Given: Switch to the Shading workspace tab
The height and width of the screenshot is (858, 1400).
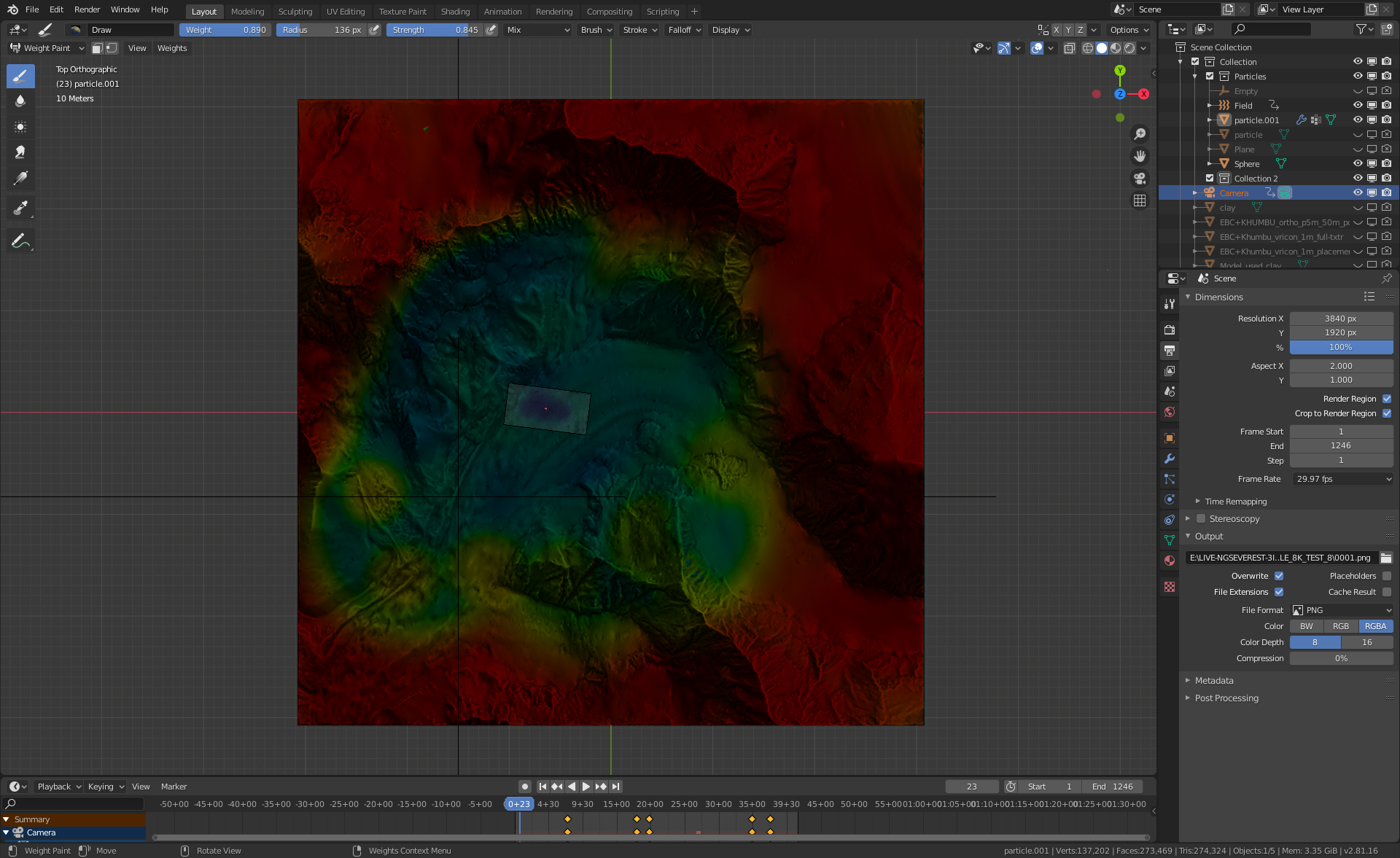Looking at the screenshot, I should 455,12.
